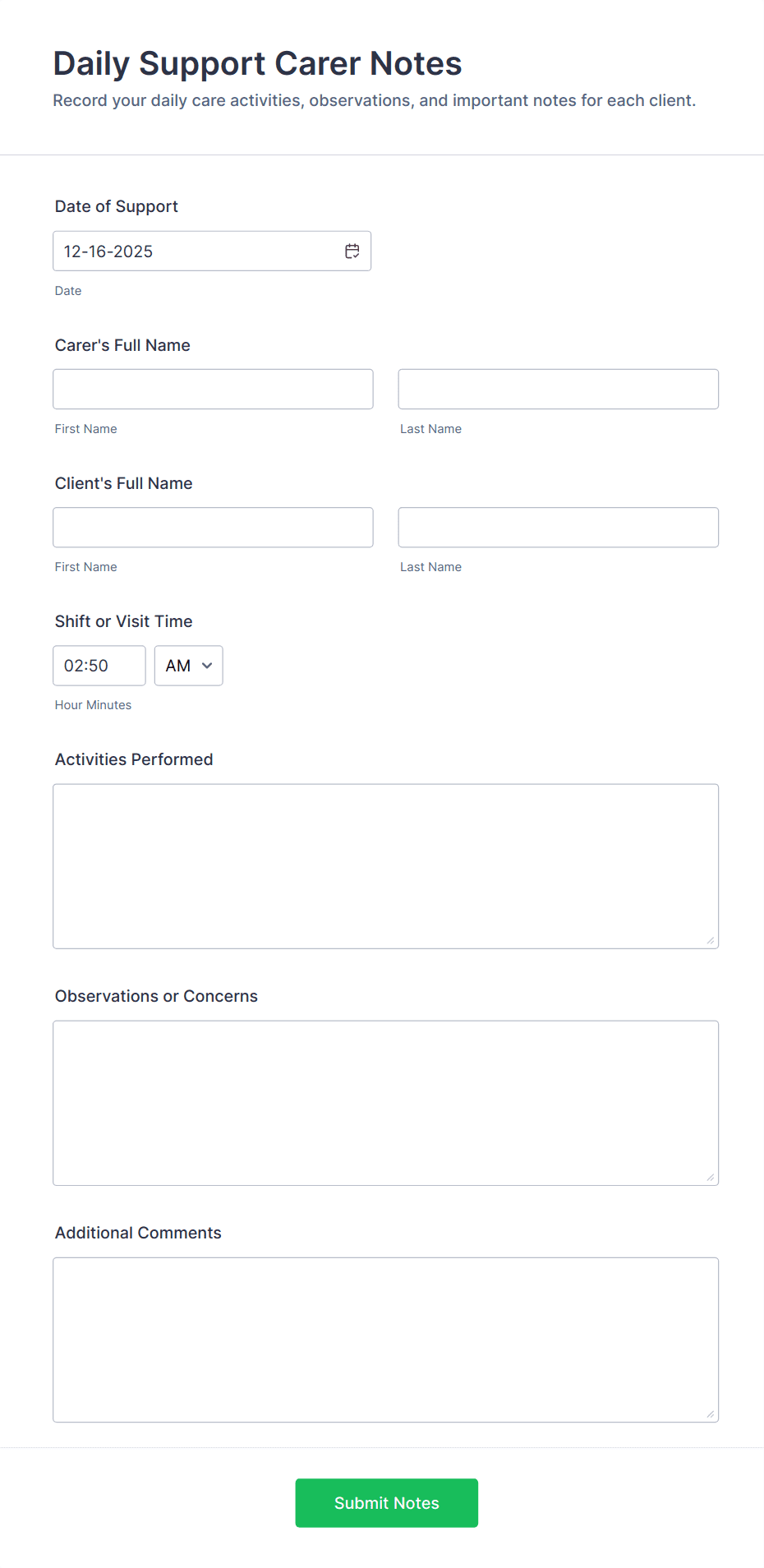Screen dimensions: 764x1568
Task: Open the date picker calendar icon
Action: [352, 251]
